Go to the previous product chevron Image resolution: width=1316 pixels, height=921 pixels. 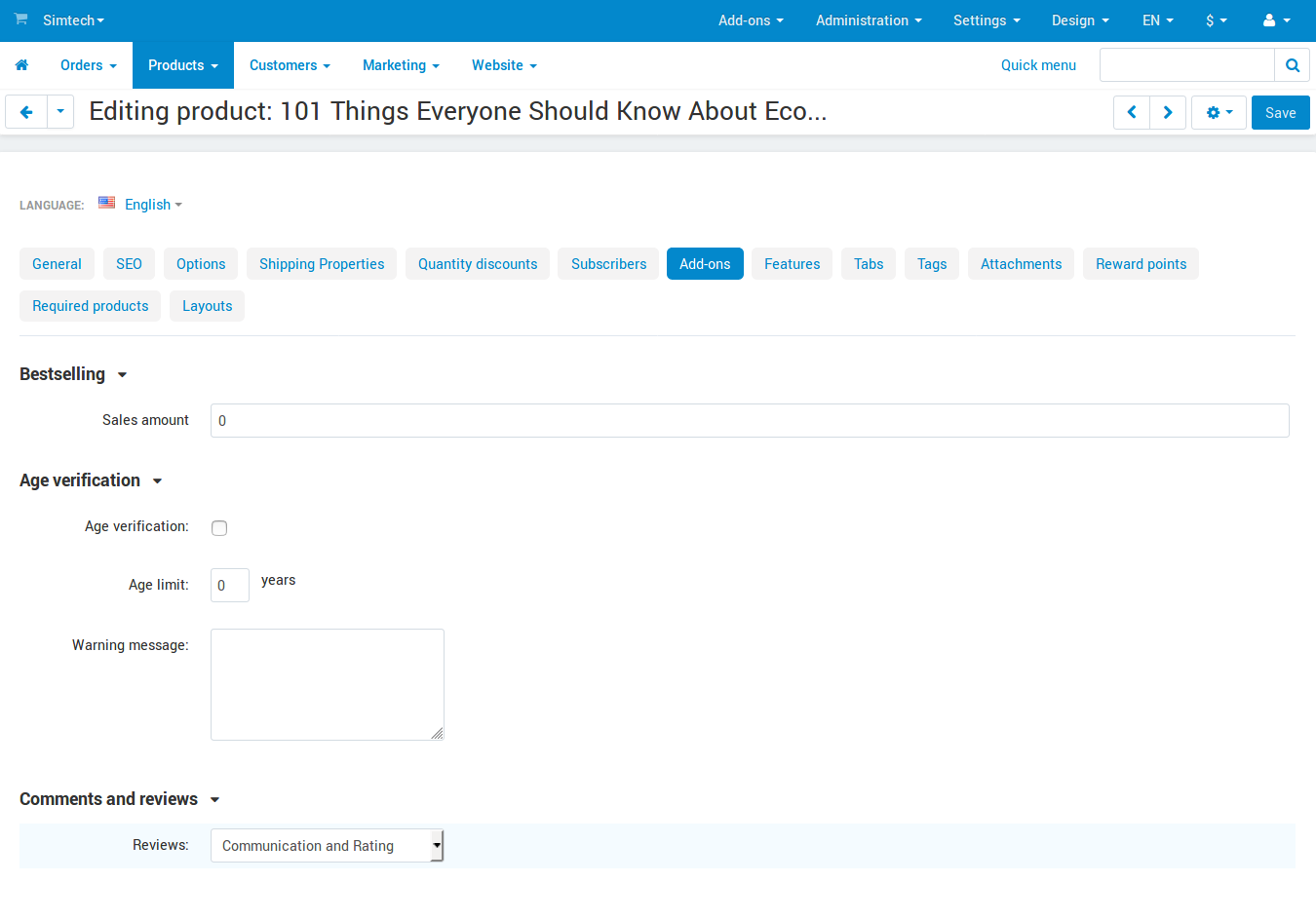(x=1132, y=112)
